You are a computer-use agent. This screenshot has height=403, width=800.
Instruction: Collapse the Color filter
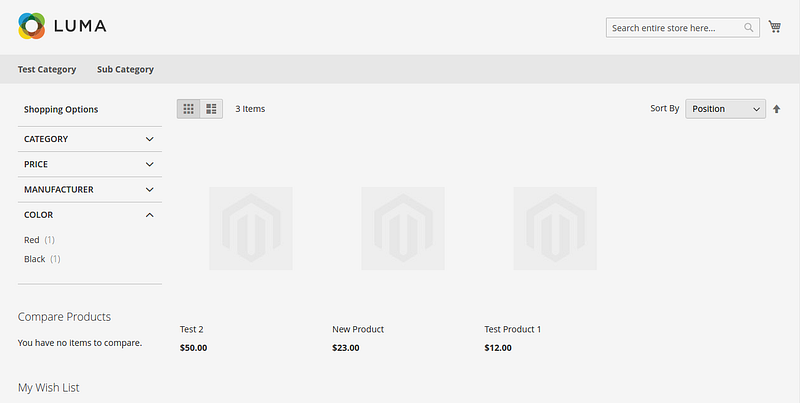[x=90, y=215]
